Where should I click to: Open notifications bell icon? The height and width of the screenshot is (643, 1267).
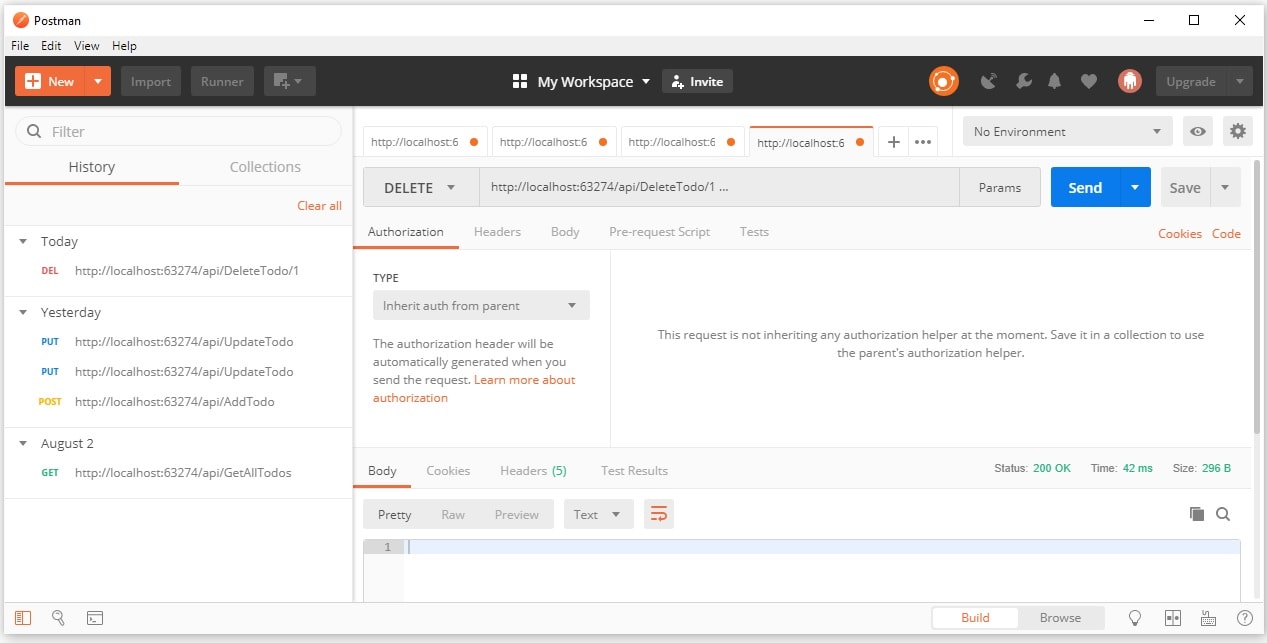coord(1054,81)
